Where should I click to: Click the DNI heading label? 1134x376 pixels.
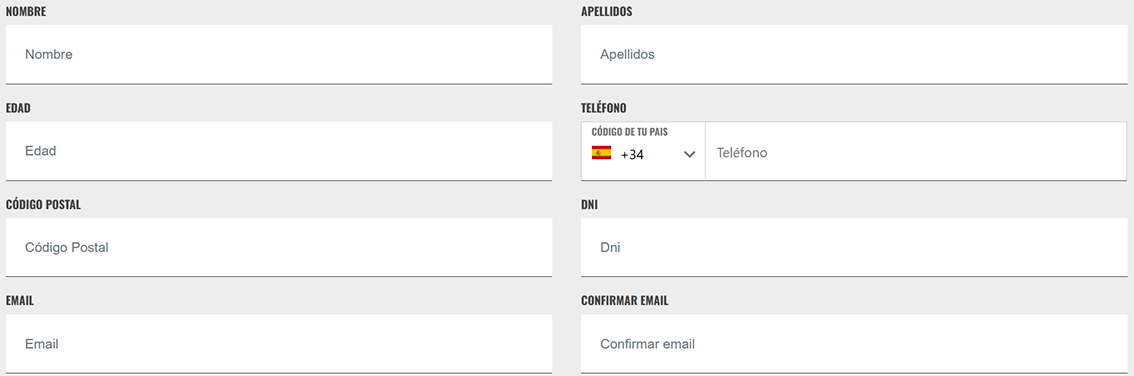pyautogui.click(x=589, y=205)
